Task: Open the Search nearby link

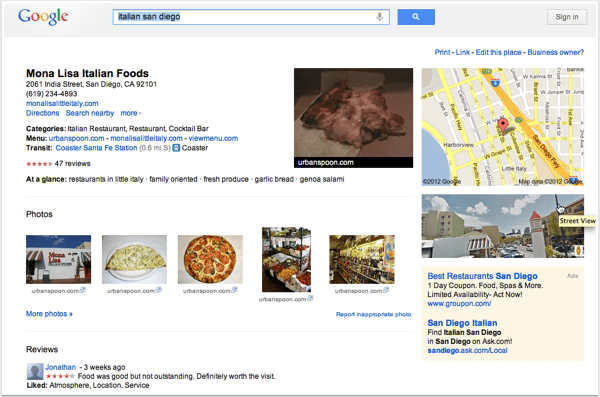Action: [x=90, y=113]
